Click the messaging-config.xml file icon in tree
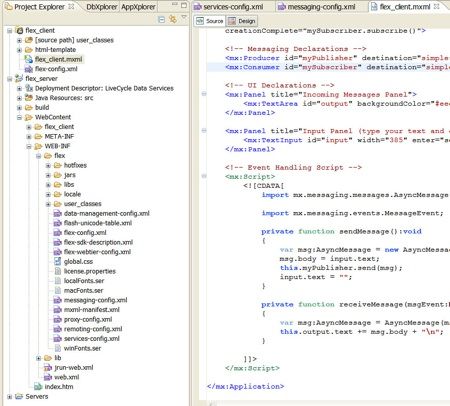Image resolution: width=450 pixels, height=406 pixels. click(x=58, y=300)
